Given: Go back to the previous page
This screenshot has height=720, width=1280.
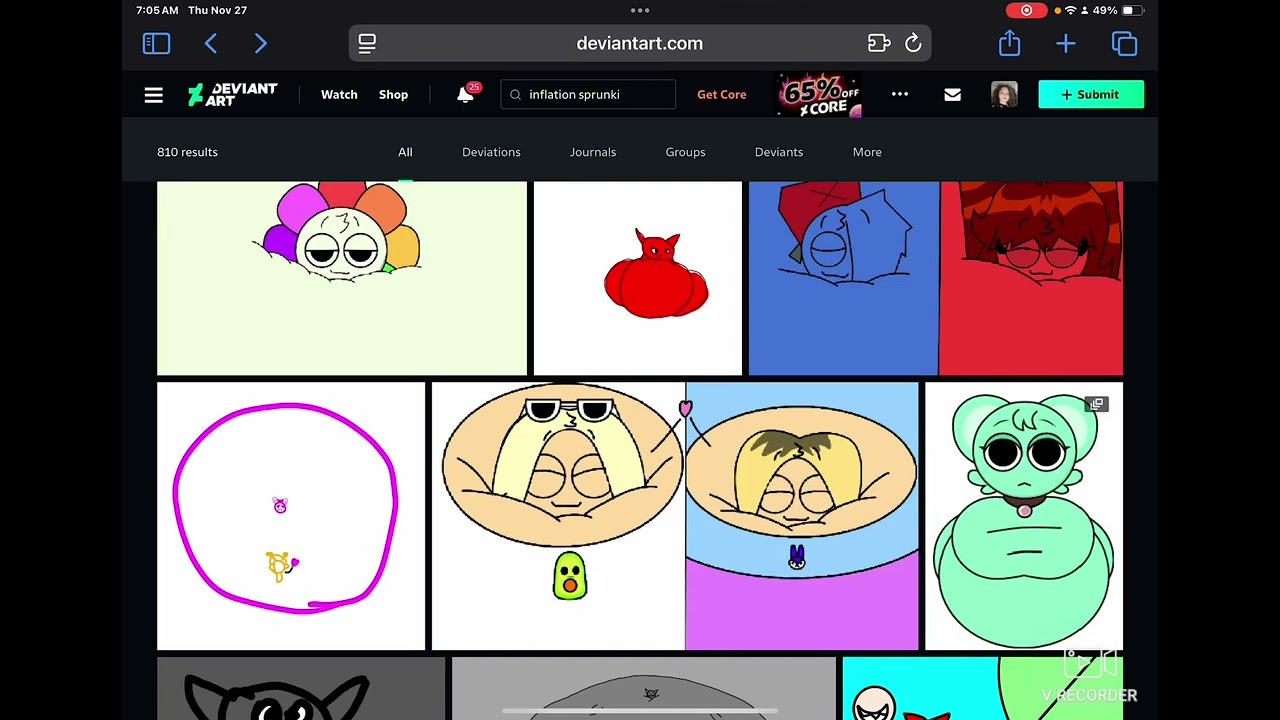Looking at the screenshot, I should pyautogui.click(x=211, y=43).
